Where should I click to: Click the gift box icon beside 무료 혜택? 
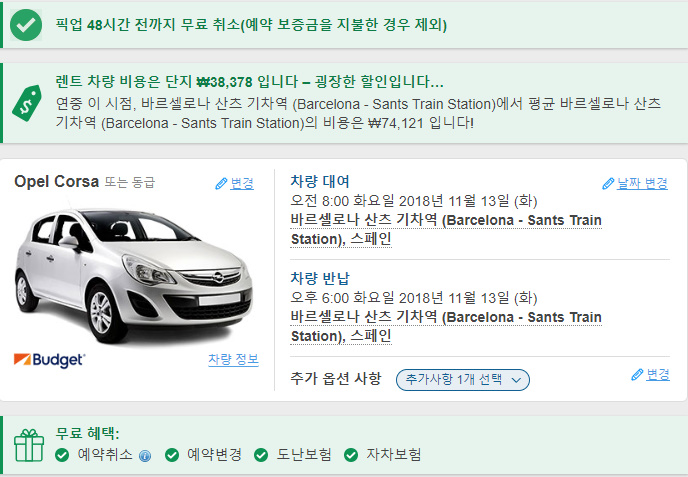coord(29,445)
